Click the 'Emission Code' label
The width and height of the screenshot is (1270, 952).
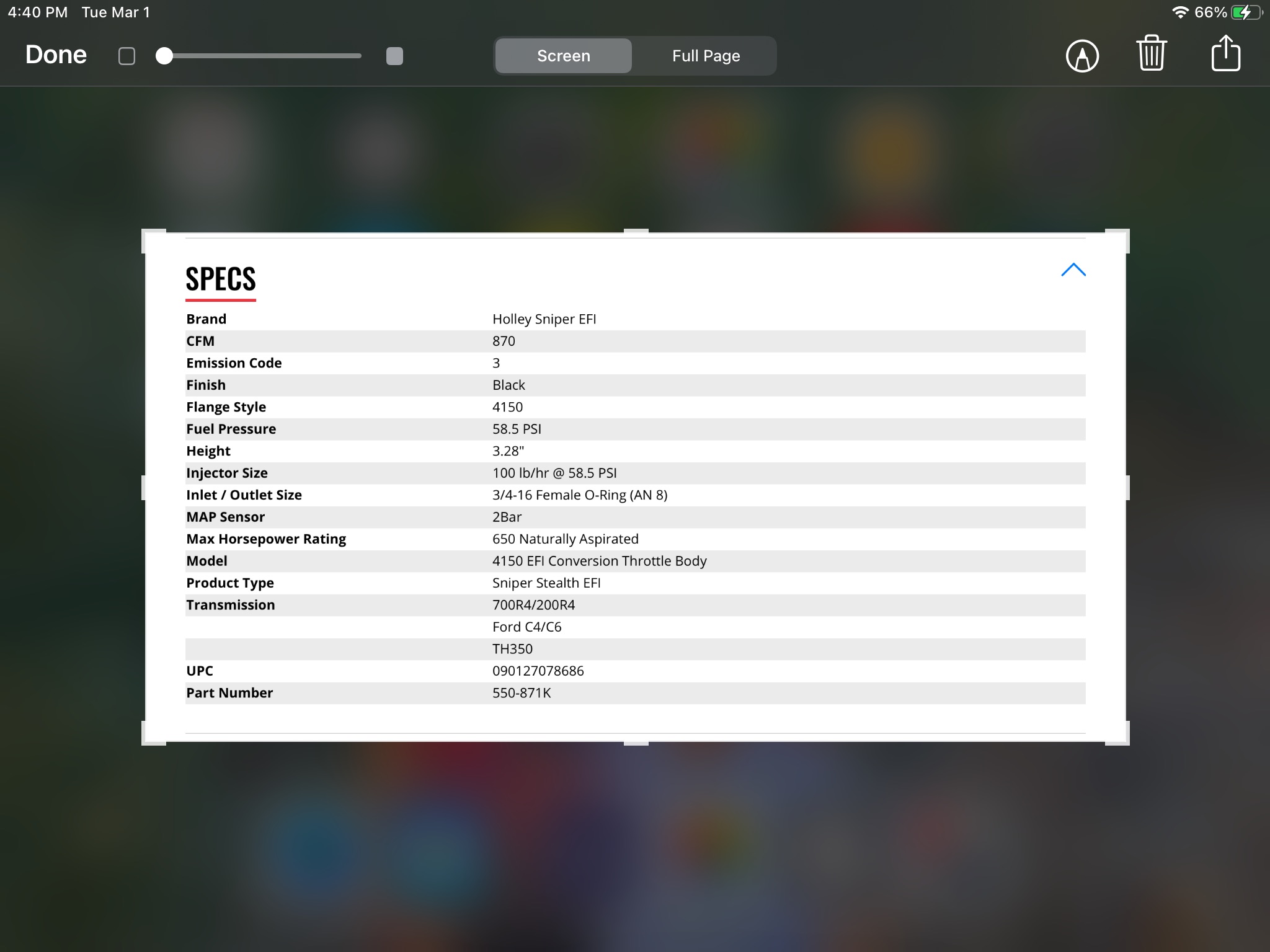tap(234, 363)
